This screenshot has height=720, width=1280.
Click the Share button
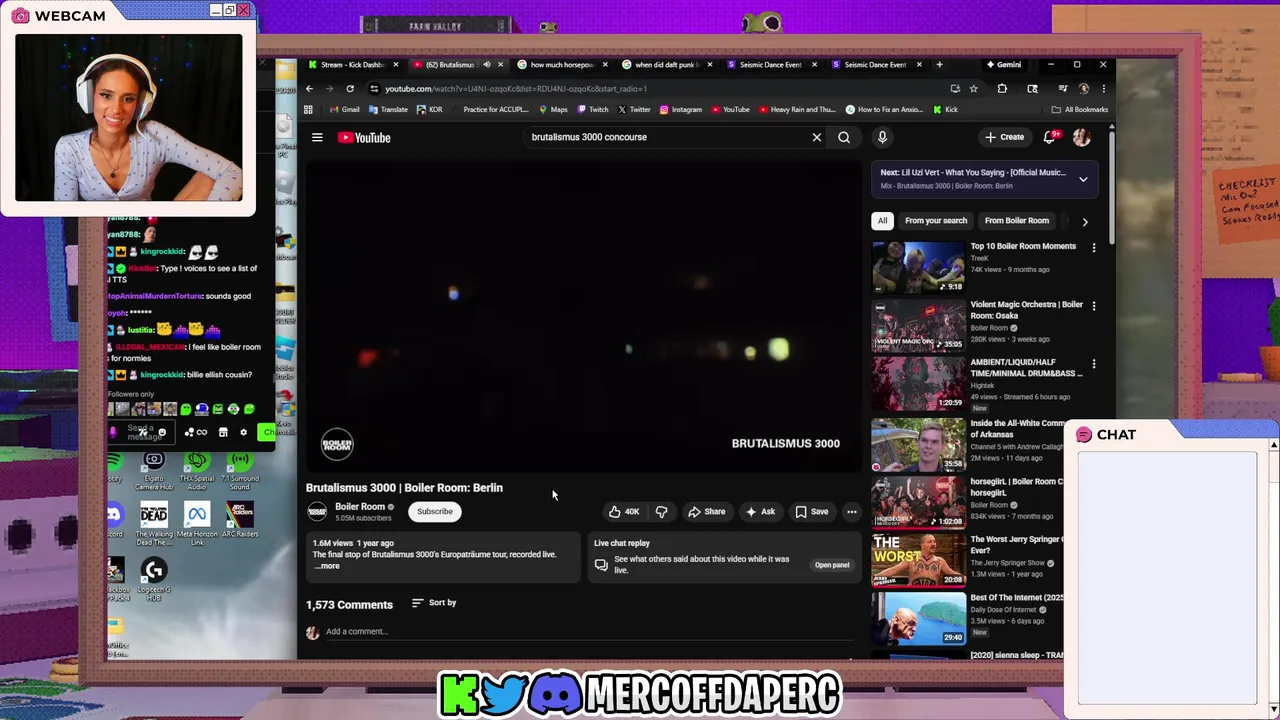pyautogui.click(x=706, y=512)
